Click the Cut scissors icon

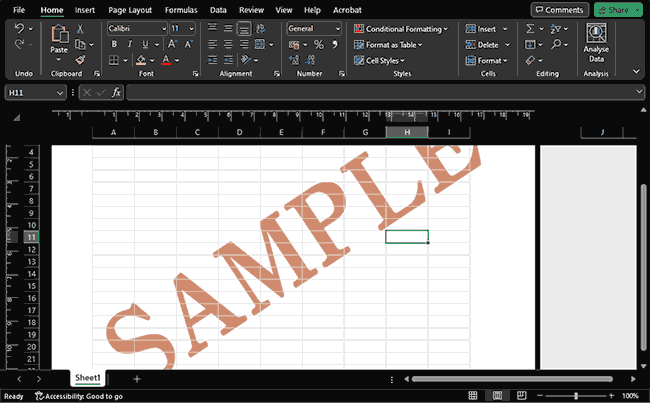[80, 29]
